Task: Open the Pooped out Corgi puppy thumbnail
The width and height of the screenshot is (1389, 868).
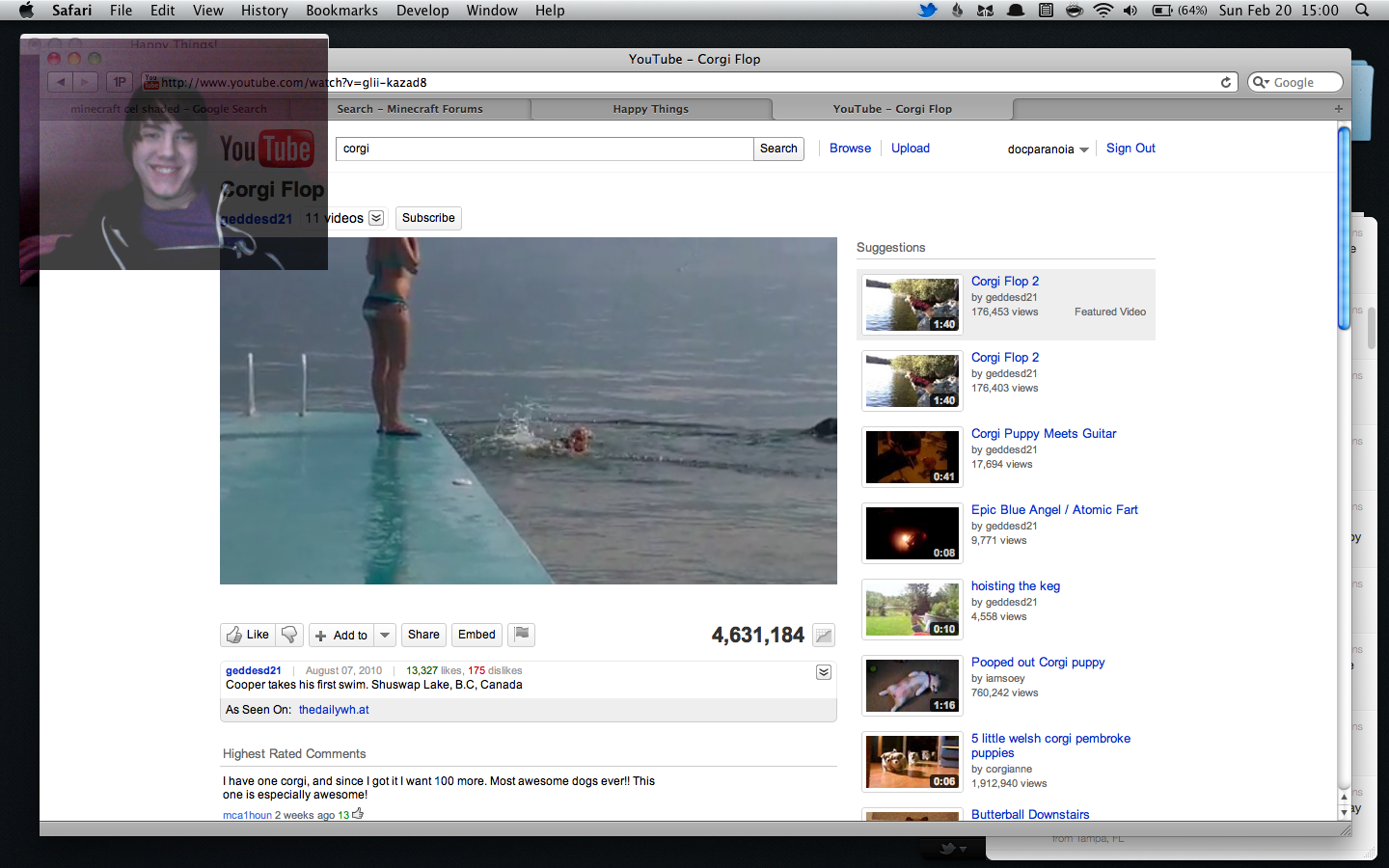Action: (x=912, y=686)
